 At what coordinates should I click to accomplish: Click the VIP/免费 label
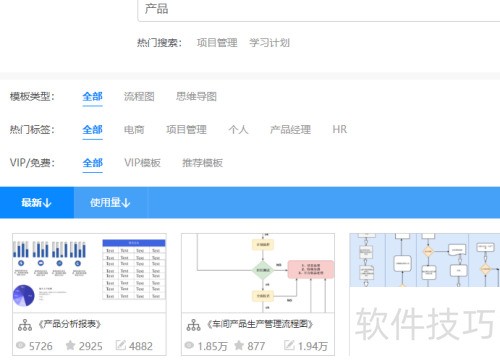click(x=32, y=163)
